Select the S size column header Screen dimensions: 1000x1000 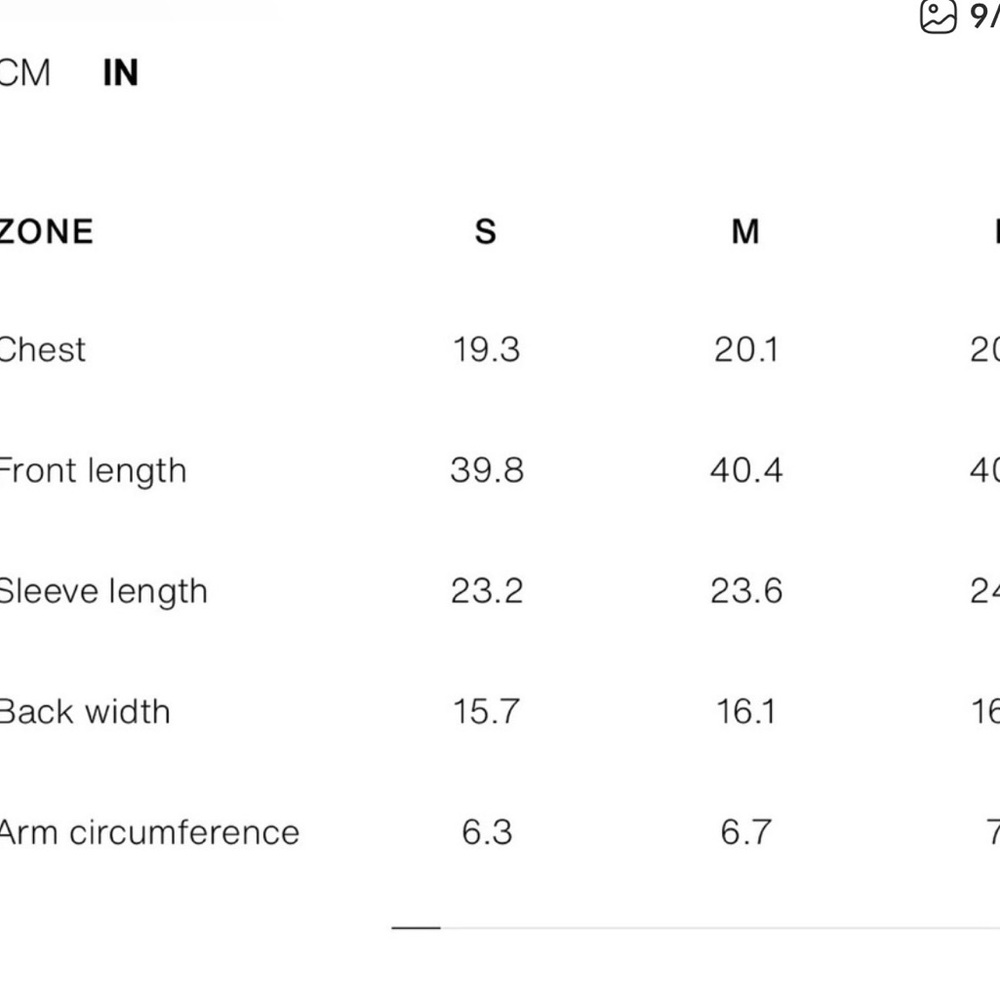(x=485, y=232)
